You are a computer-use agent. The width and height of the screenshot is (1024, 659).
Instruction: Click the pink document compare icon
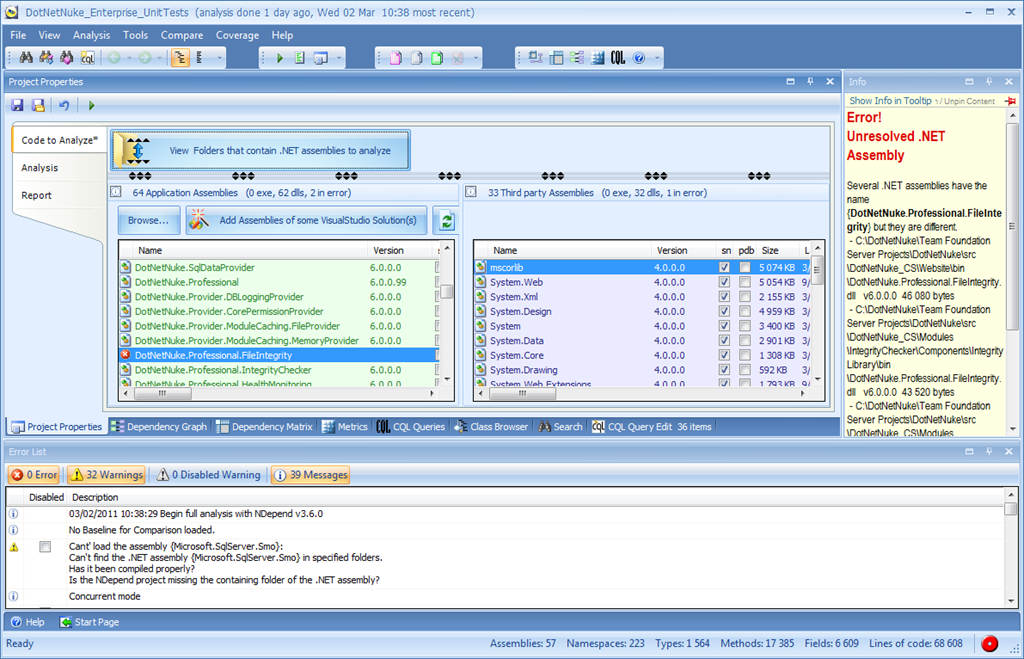coord(396,58)
